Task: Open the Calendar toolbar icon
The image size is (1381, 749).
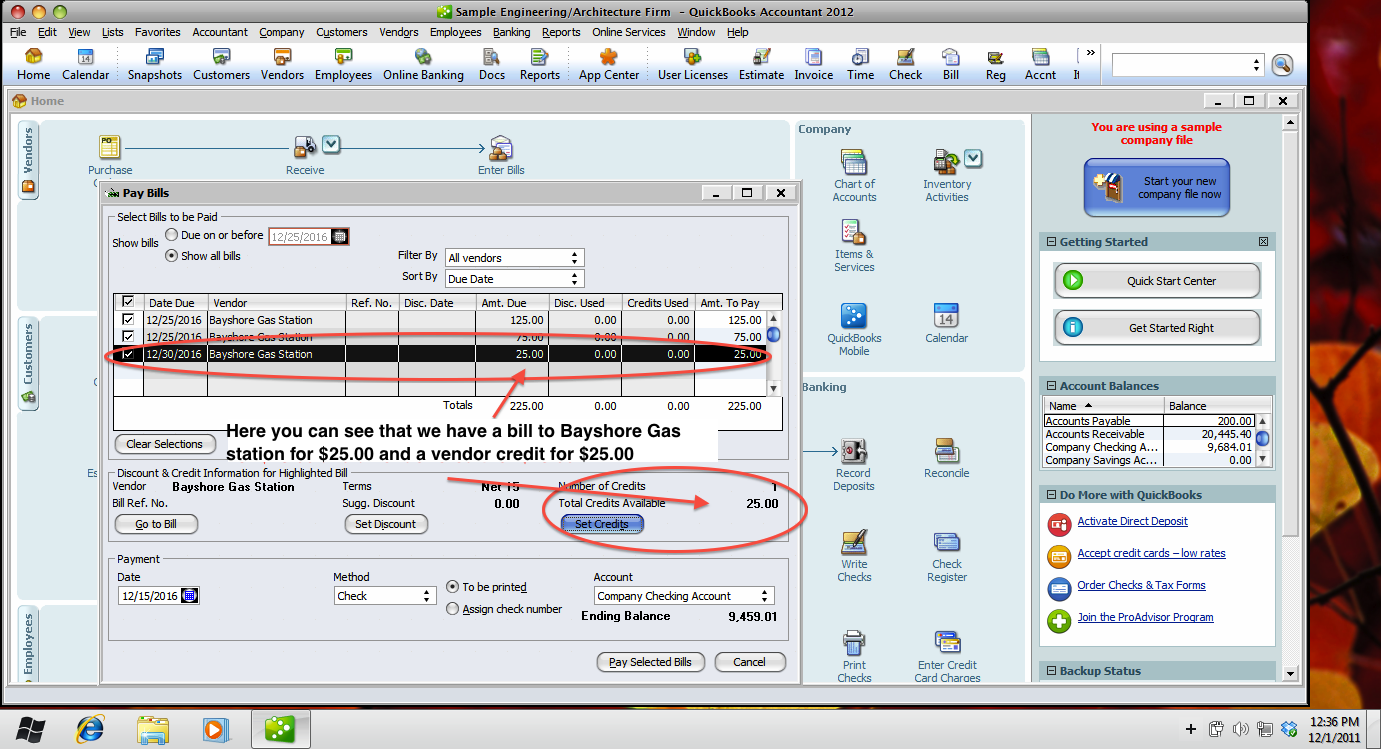Action: 86,65
